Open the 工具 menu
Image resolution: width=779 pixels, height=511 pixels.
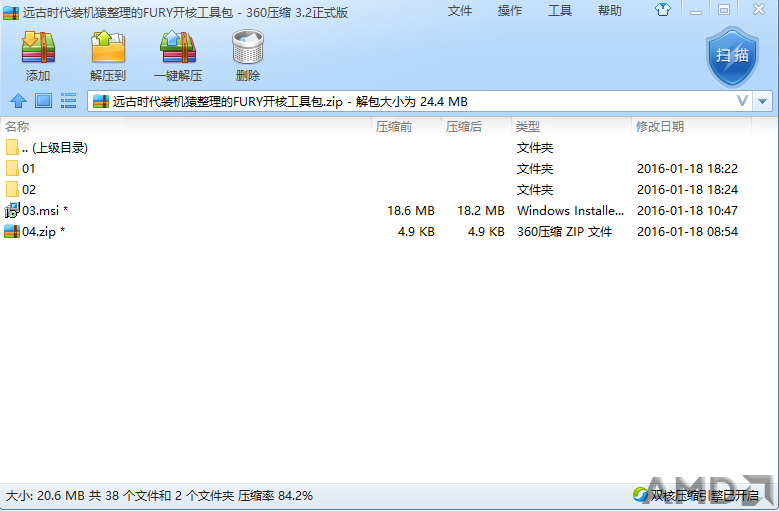point(560,10)
